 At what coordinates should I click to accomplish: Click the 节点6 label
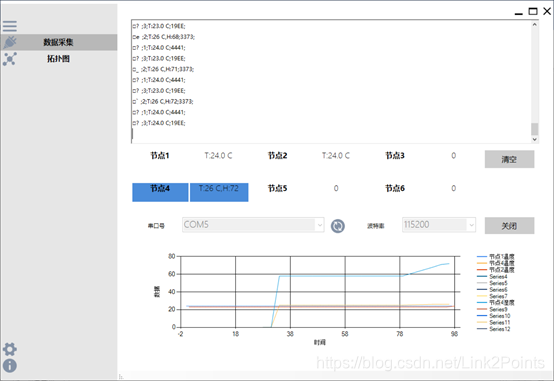395,188
